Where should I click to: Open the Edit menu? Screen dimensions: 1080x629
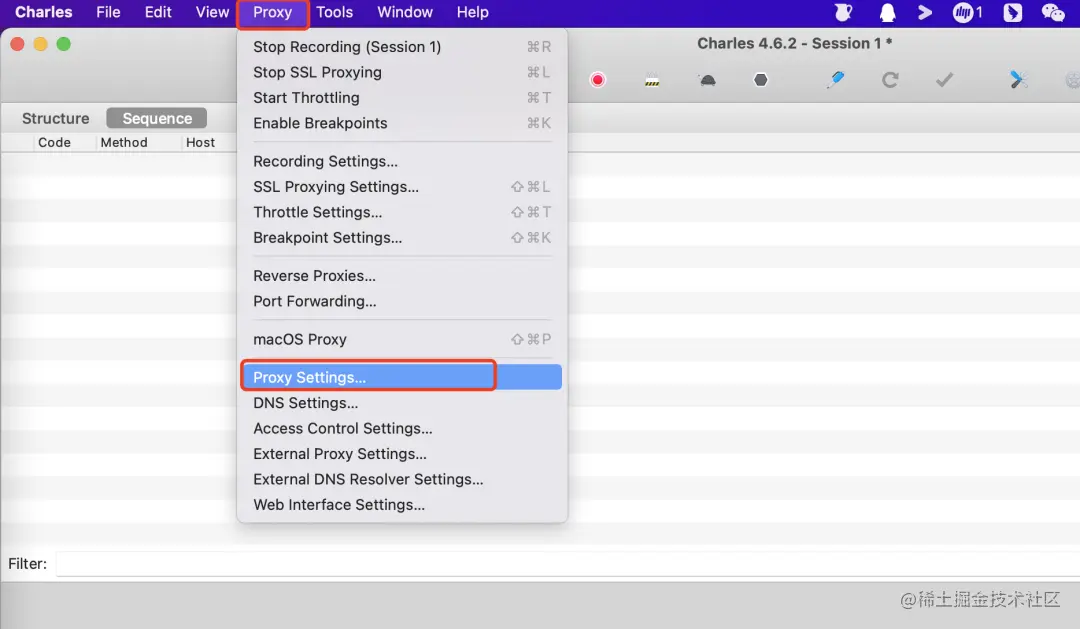[x=158, y=12]
